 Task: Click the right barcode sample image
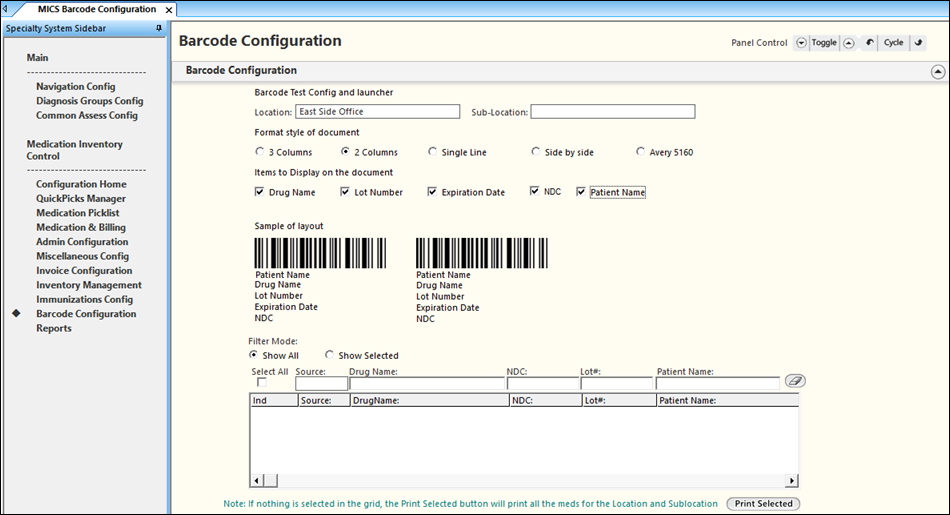482,253
